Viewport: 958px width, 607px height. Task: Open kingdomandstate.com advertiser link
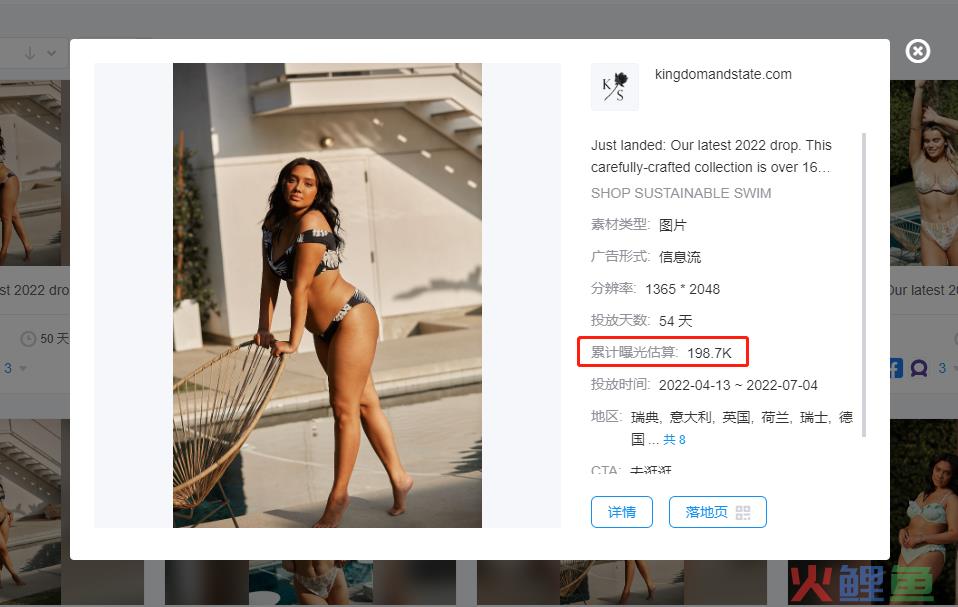point(723,75)
